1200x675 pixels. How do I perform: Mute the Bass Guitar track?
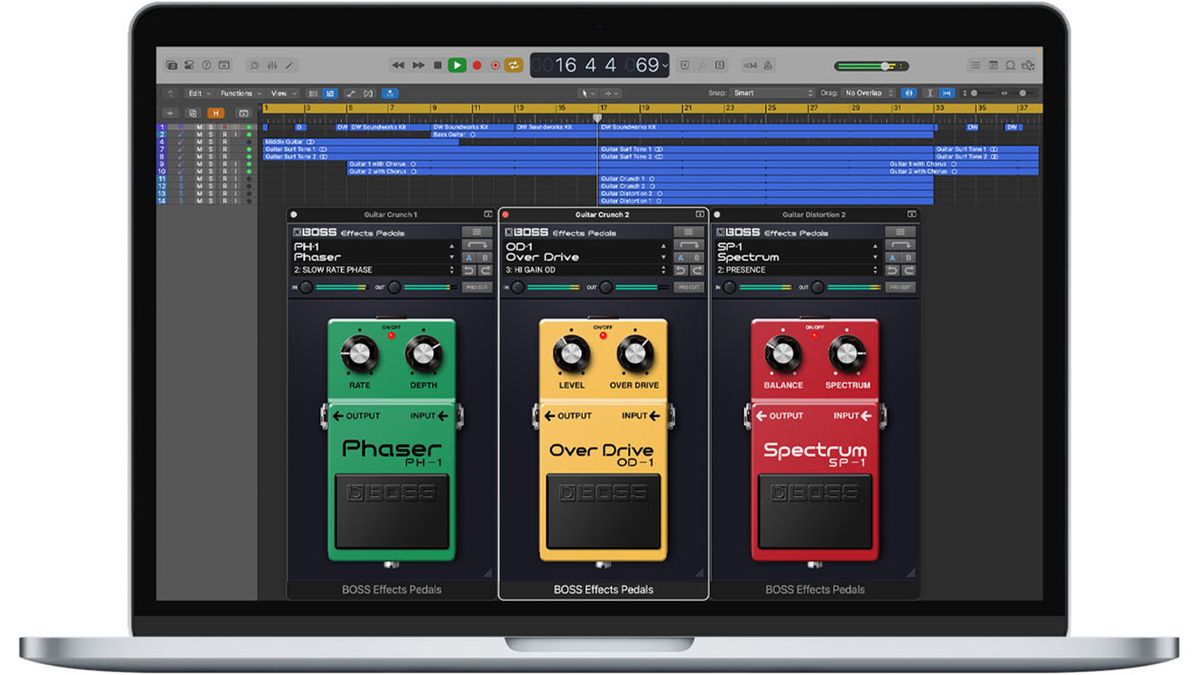(x=199, y=134)
